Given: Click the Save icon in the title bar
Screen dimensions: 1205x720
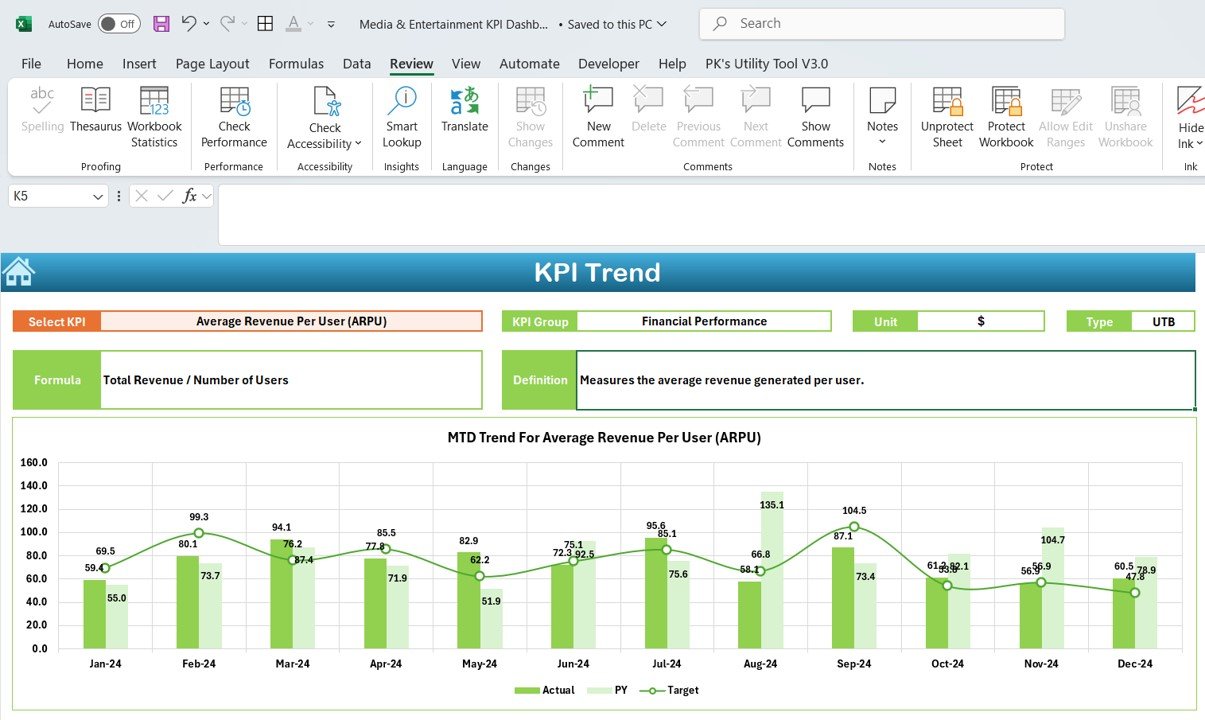Looking at the screenshot, I should [161, 23].
